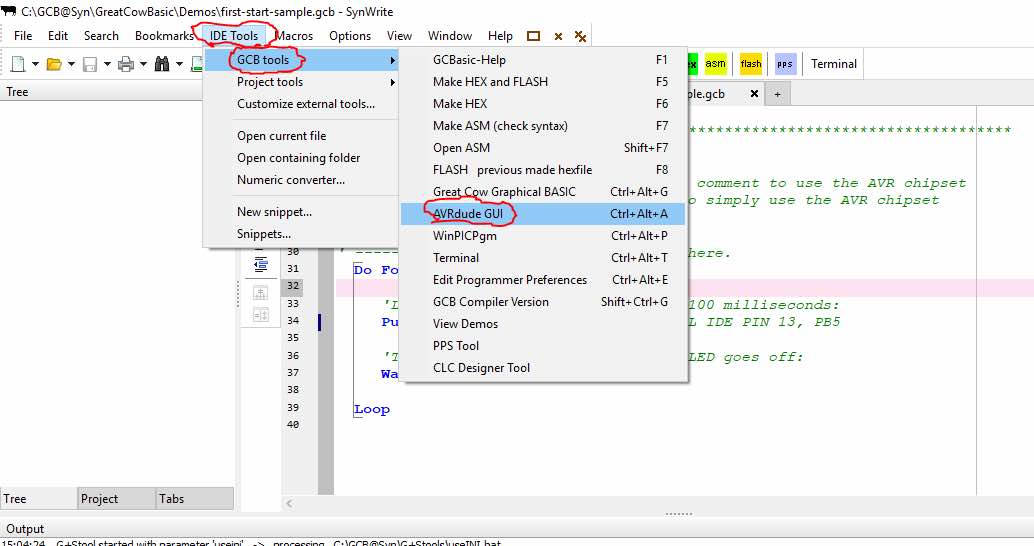
Task: Select Make HEX and FLASH
Action: point(543,82)
